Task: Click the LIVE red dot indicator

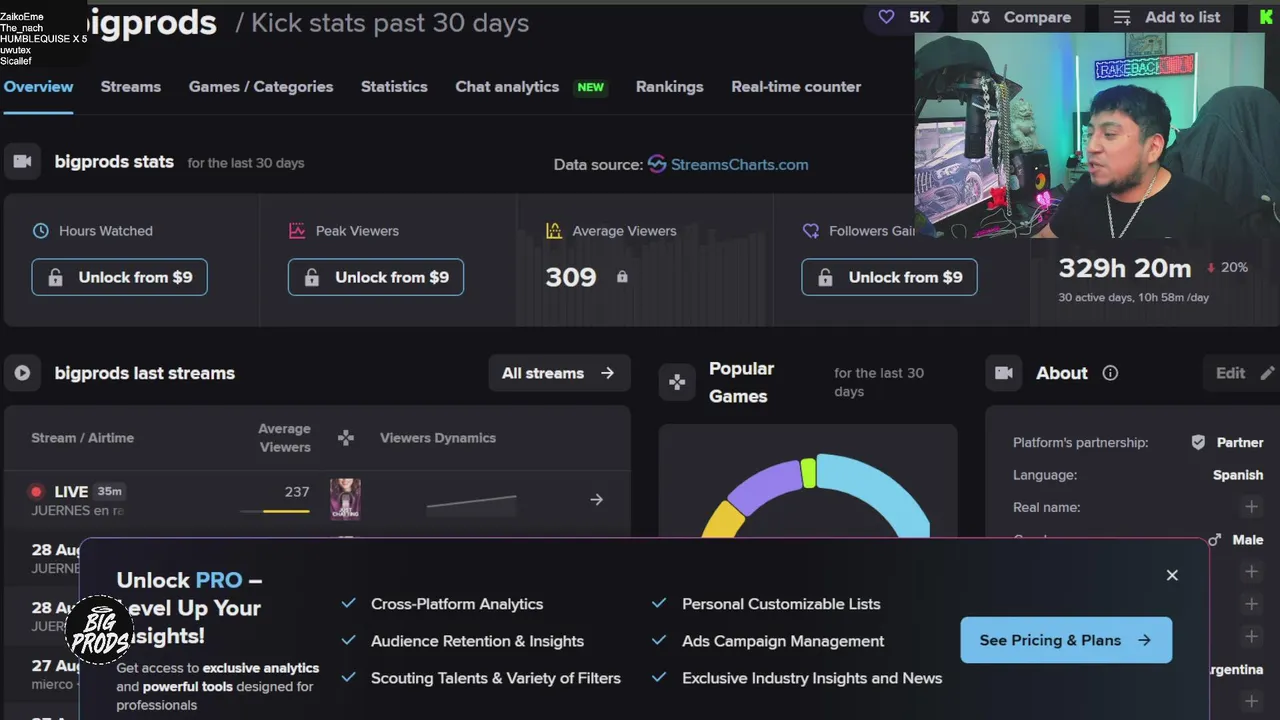Action: tap(36, 492)
